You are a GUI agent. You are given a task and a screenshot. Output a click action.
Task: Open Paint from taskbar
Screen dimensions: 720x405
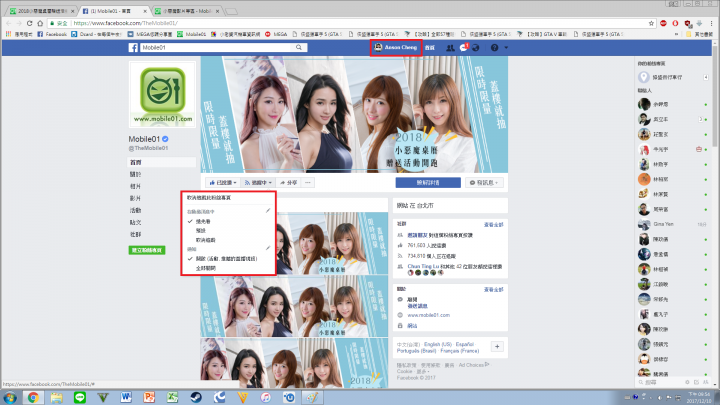[312, 397]
